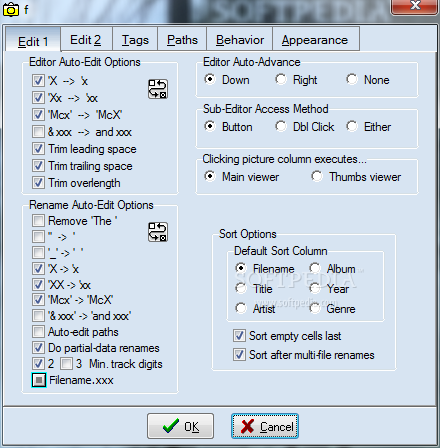This screenshot has height=448, width=440.
Task: Set auto-advance to None
Action: 352,79
